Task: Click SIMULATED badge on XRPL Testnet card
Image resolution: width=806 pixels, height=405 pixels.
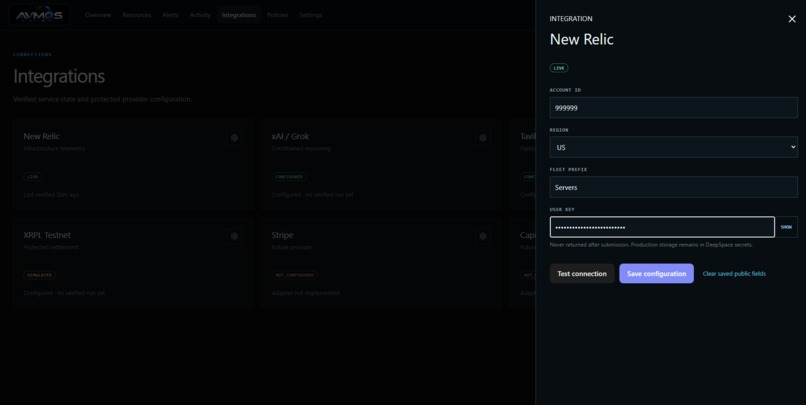Action: (x=40, y=275)
